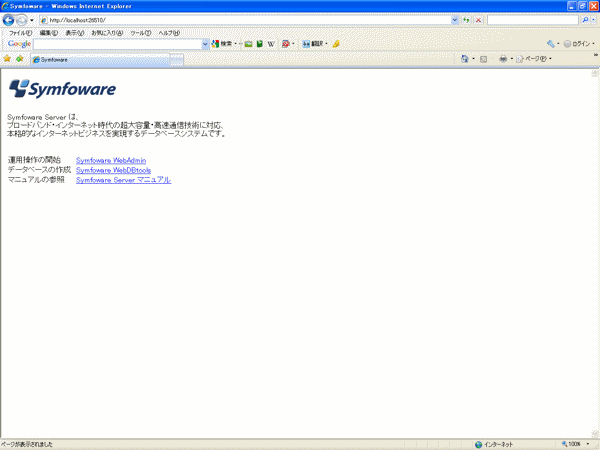Open the ツール(T) menu
This screenshot has width=600, height=450.
[x=140, y=32]
